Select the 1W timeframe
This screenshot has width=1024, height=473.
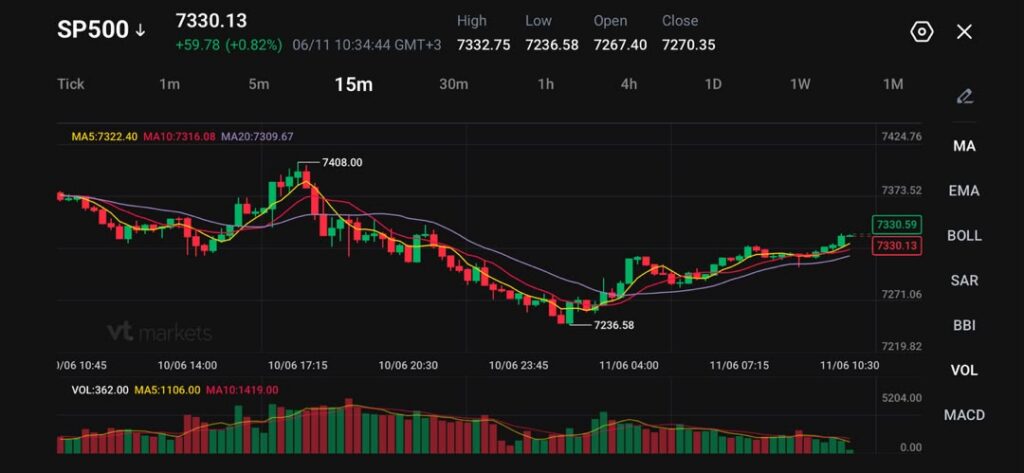point(800,84)
